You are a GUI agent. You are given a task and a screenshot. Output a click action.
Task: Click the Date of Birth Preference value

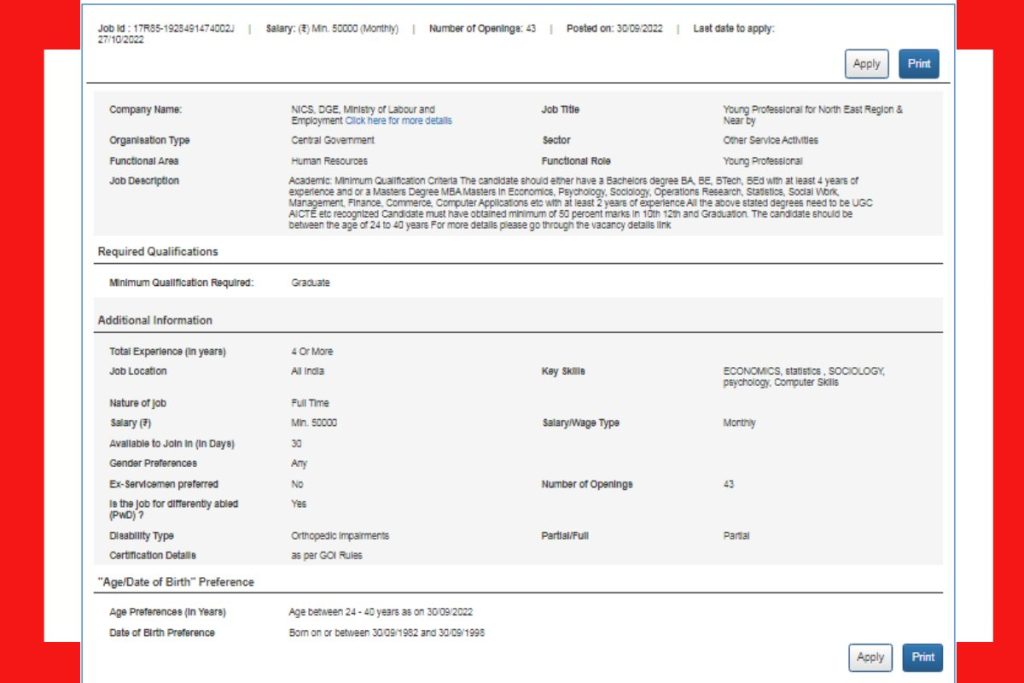pyautogui.click(x=386, y=634)
